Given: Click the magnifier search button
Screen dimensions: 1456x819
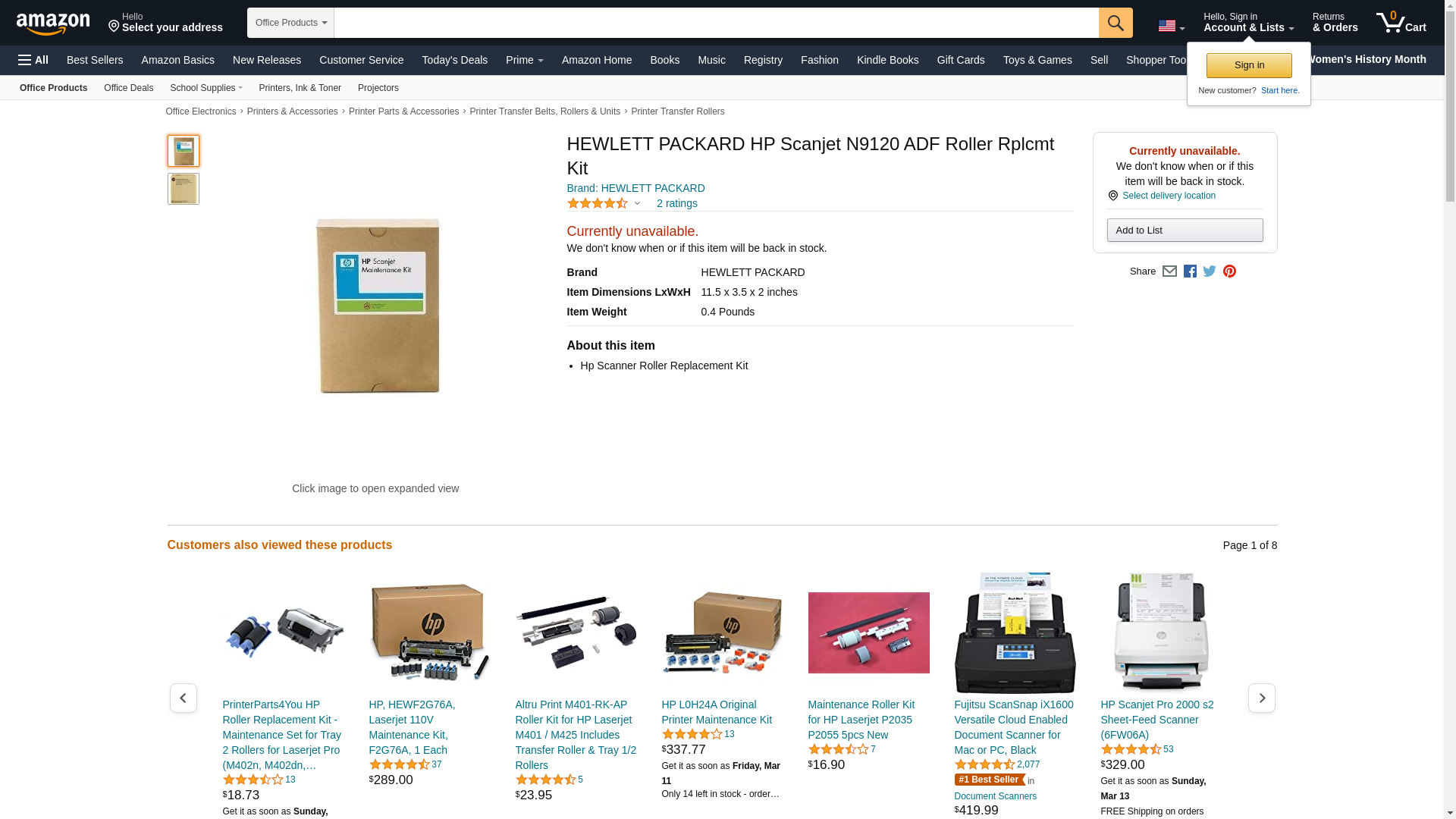Looking at the screenshot, I should [1116, 23].
